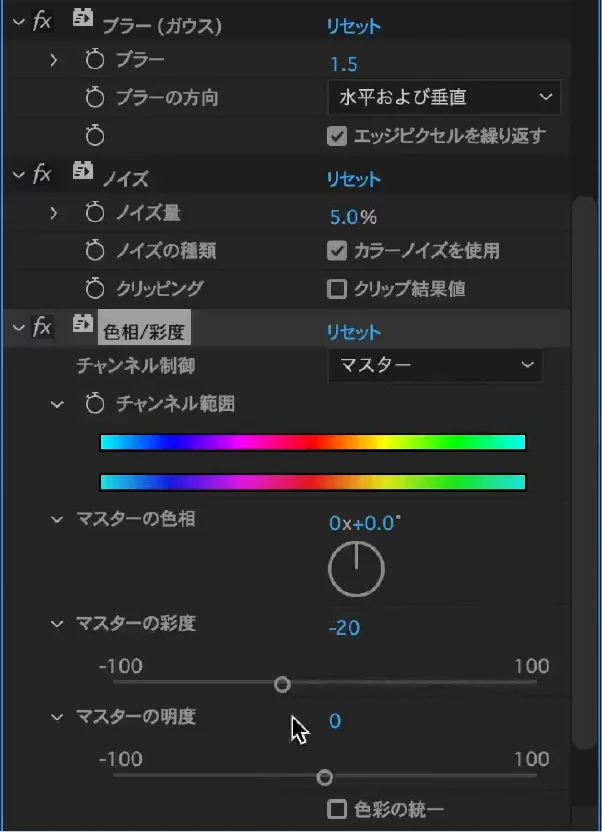Screen dimensions: 602x832
Task: Click upper hue spectrum bar
Action: click(313, 442)
